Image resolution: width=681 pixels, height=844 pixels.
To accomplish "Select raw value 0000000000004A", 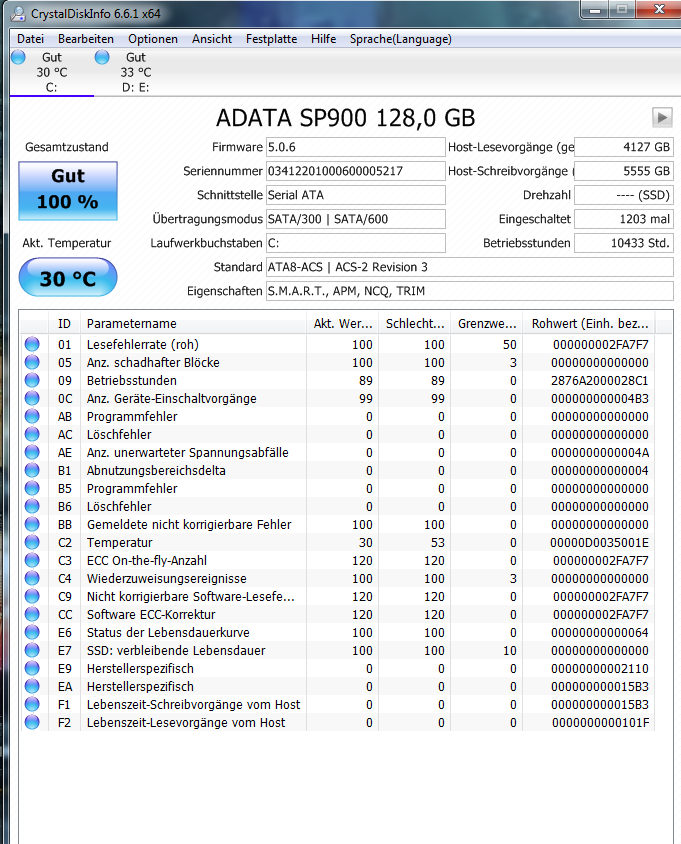I will 600,453.
